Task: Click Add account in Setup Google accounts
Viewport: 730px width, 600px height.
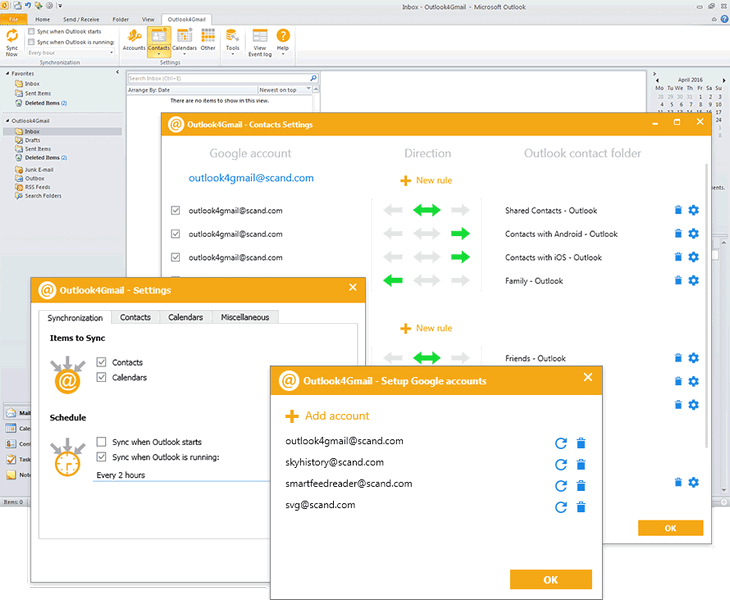Action: [327, 416]
